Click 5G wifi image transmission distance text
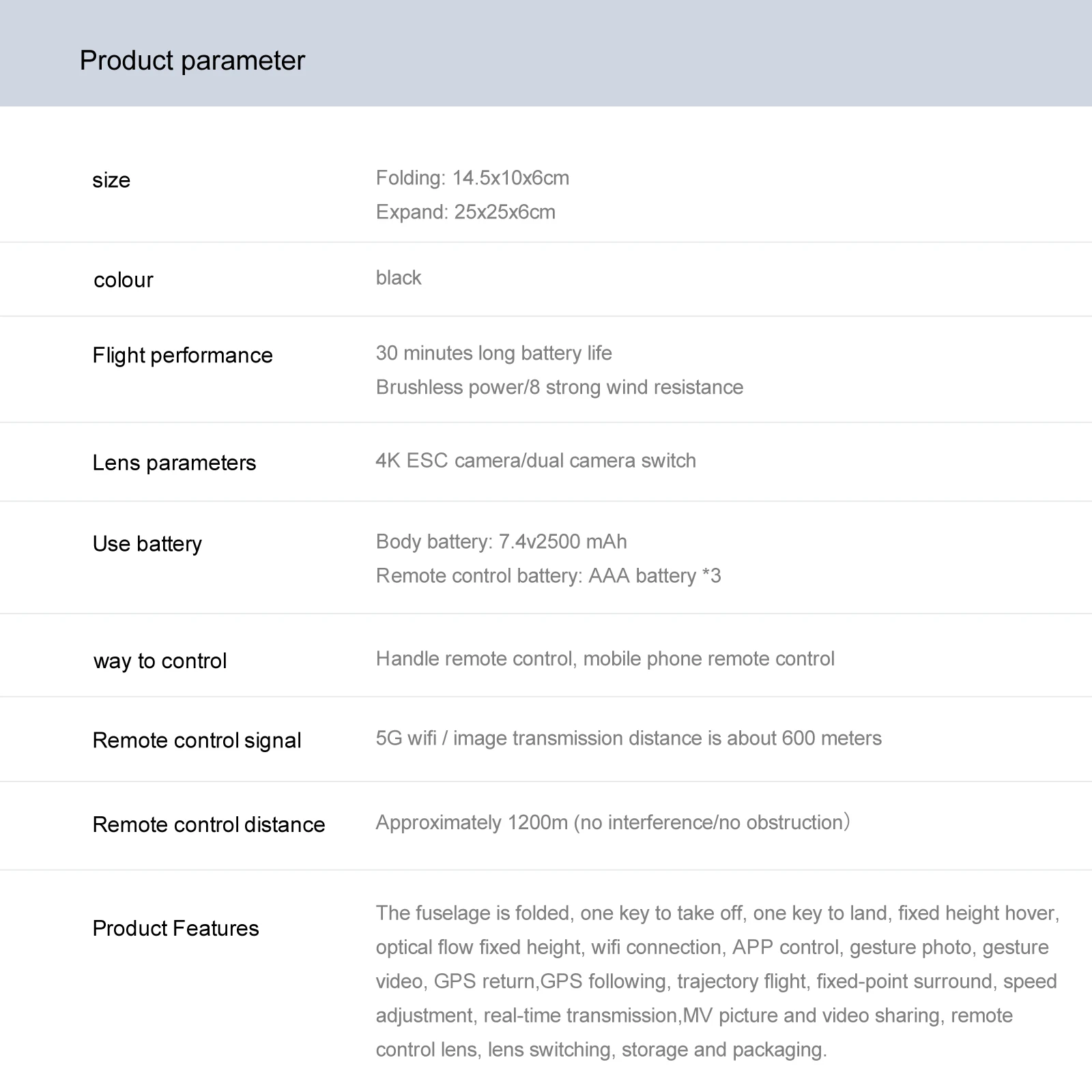 [x=628, y=738]
